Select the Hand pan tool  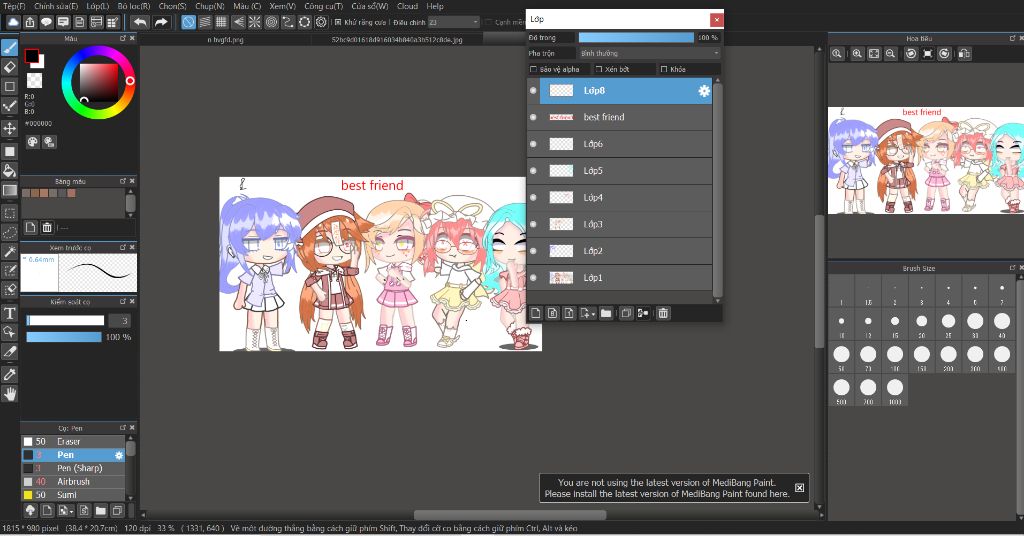click(10, 394)
